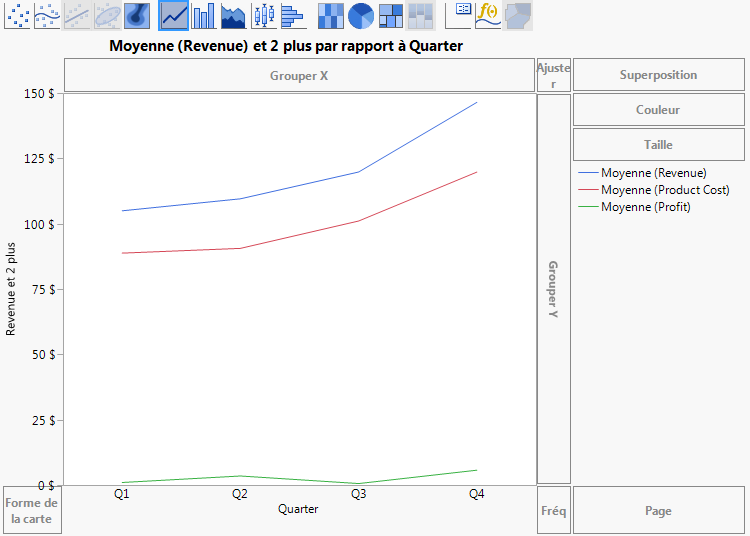Select the Smoother element icon
750x536 pixels.
click(47, 15)
